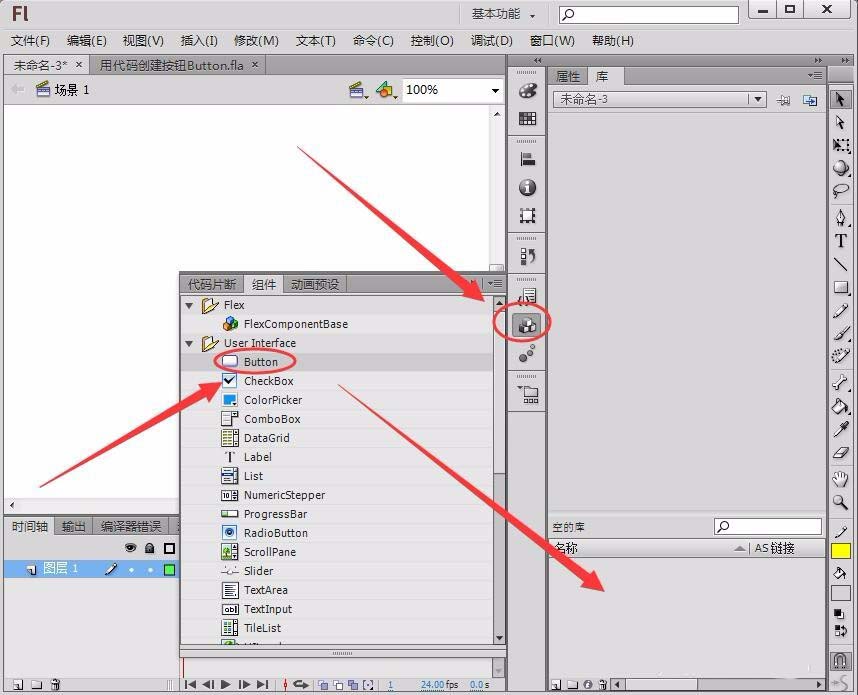This screenshot has height=695, width=858.
Task: Choose the black arrow Selection tool
Action: point(841,98)
